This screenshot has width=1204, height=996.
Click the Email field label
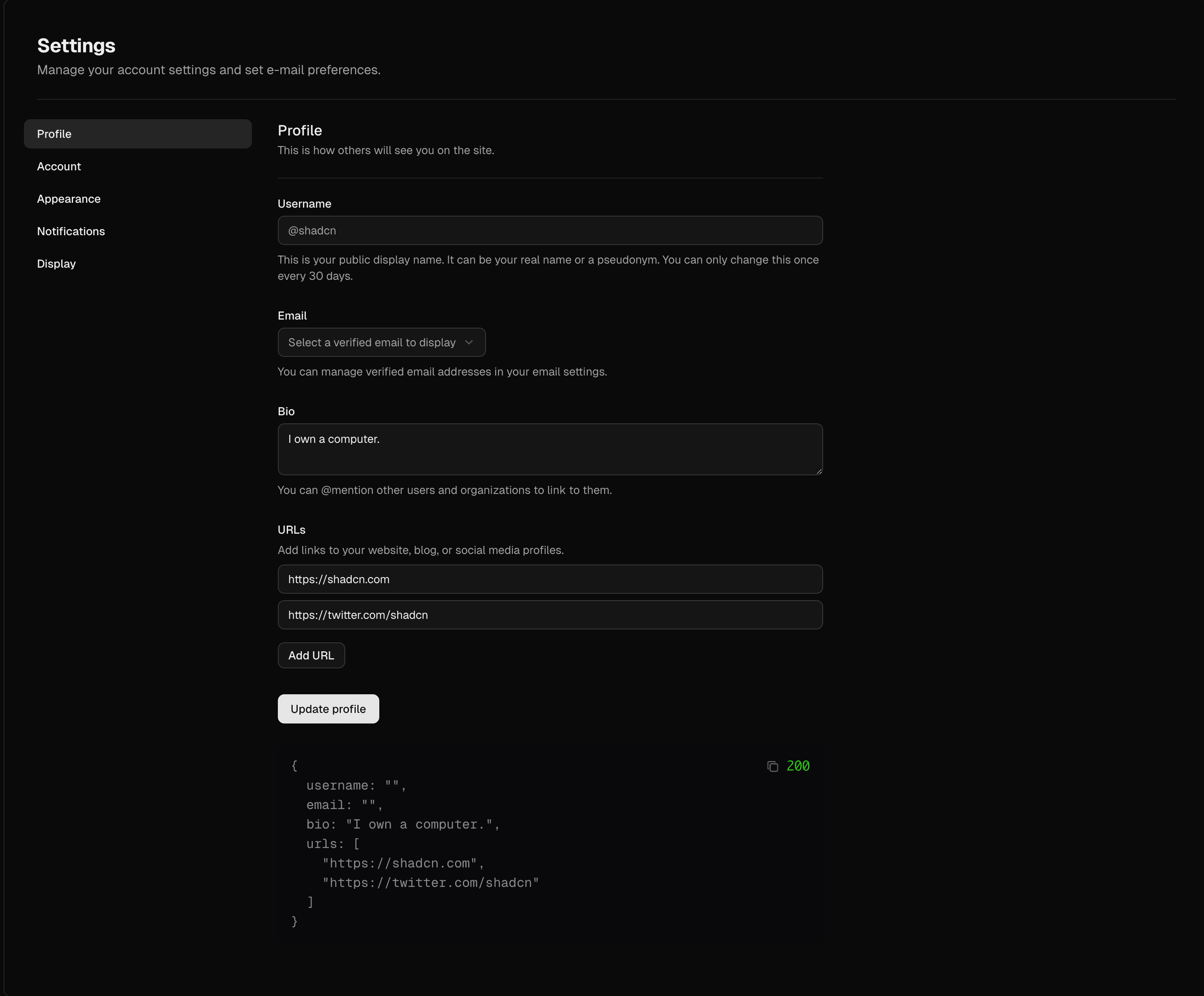pyautogui.click(x=292, y=316)
